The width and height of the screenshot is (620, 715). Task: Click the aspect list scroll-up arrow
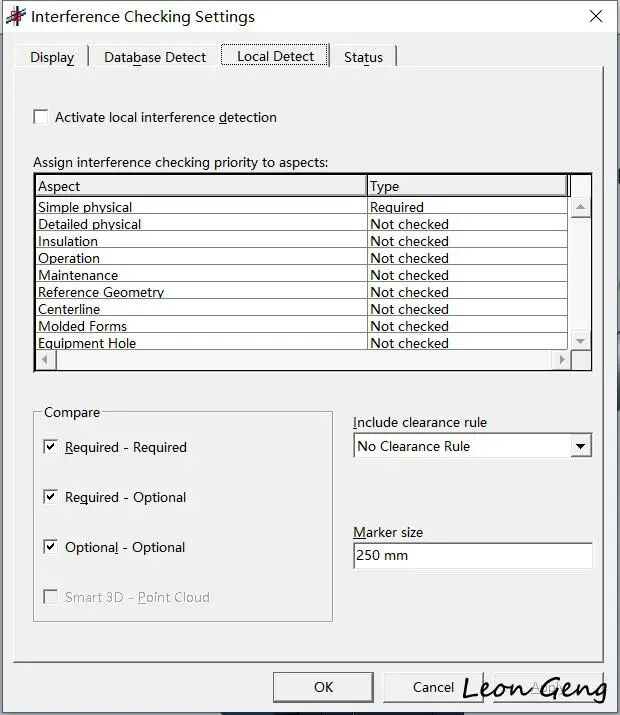coord(580,207)
